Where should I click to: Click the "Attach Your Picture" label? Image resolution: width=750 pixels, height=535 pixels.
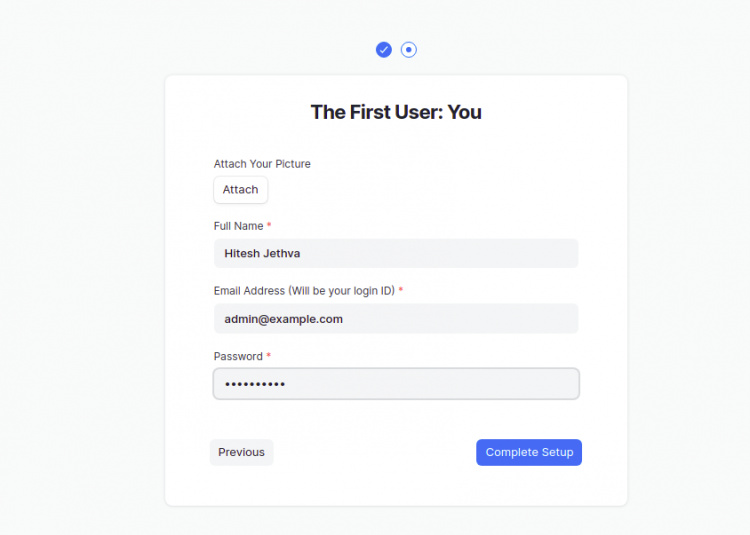coord(262,164)
